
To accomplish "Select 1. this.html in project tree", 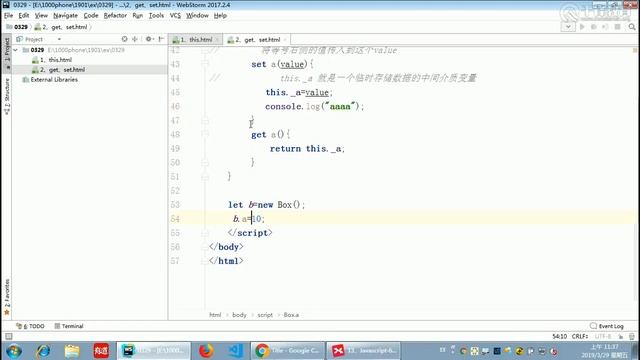I will coord(56,60).
